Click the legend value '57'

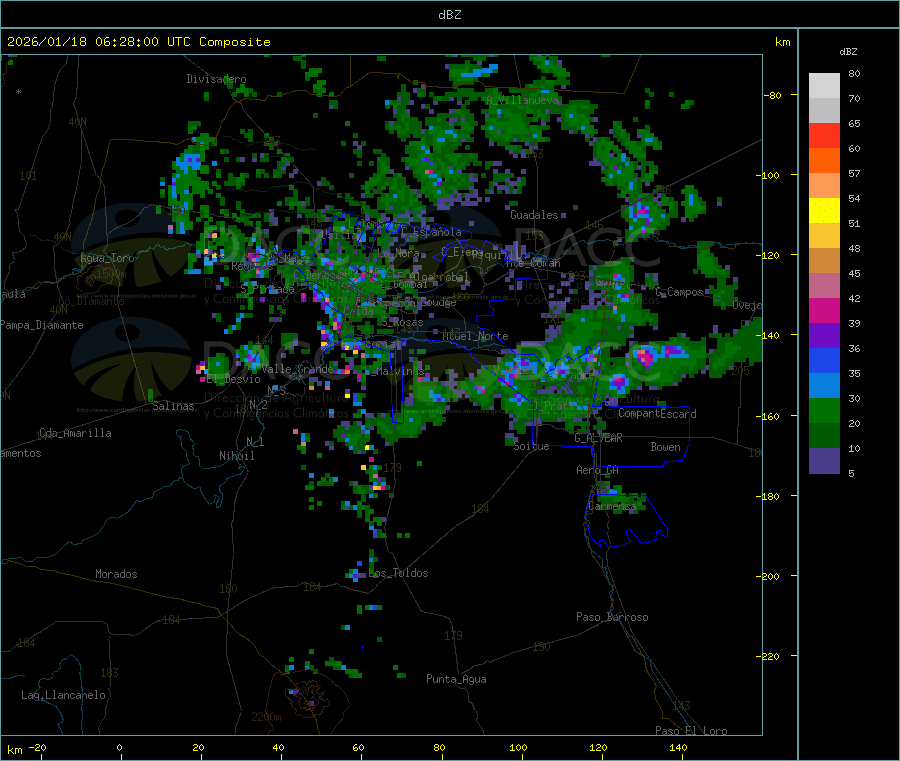tap(854, 174)
